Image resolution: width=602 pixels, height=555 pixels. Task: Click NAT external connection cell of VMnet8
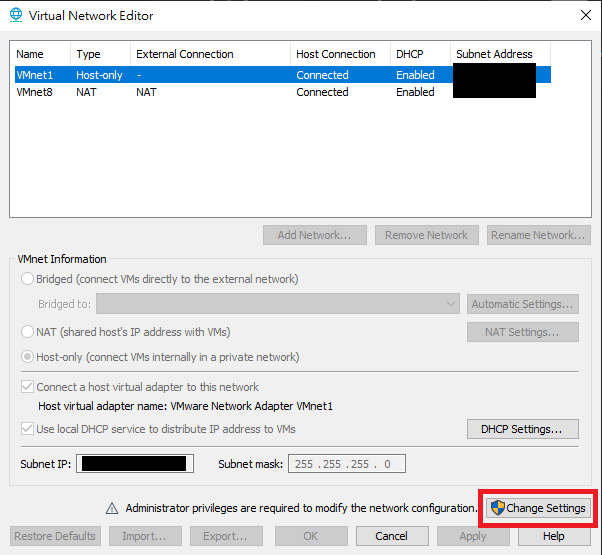point(146,92)
